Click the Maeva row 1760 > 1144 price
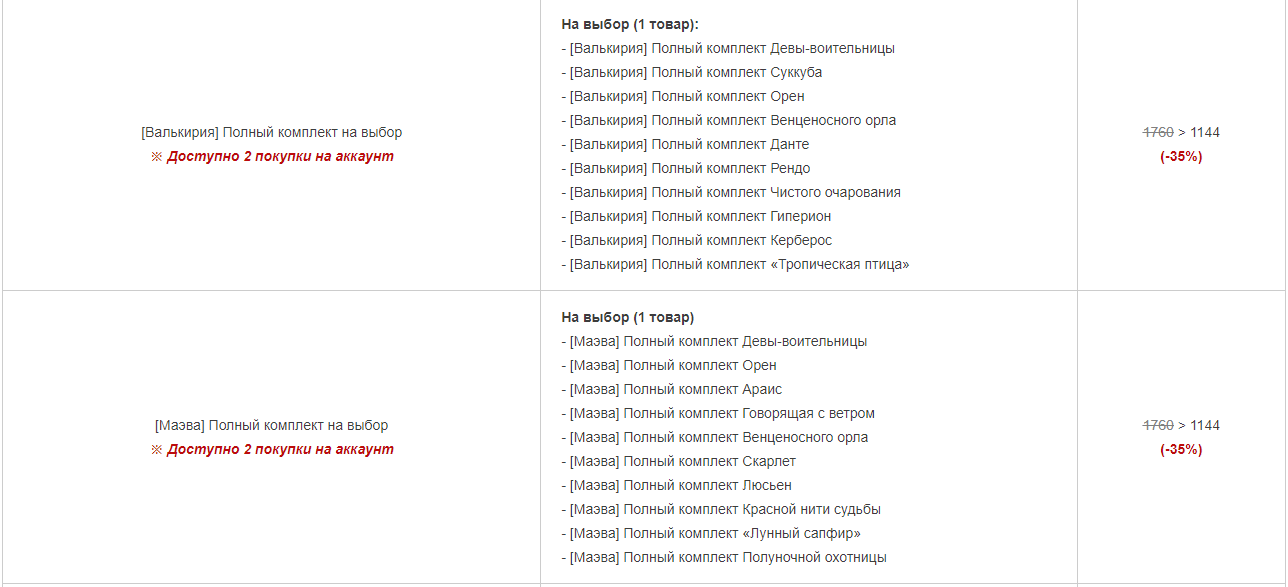This screenshot has height=587, width=1288. [1181, 425]
